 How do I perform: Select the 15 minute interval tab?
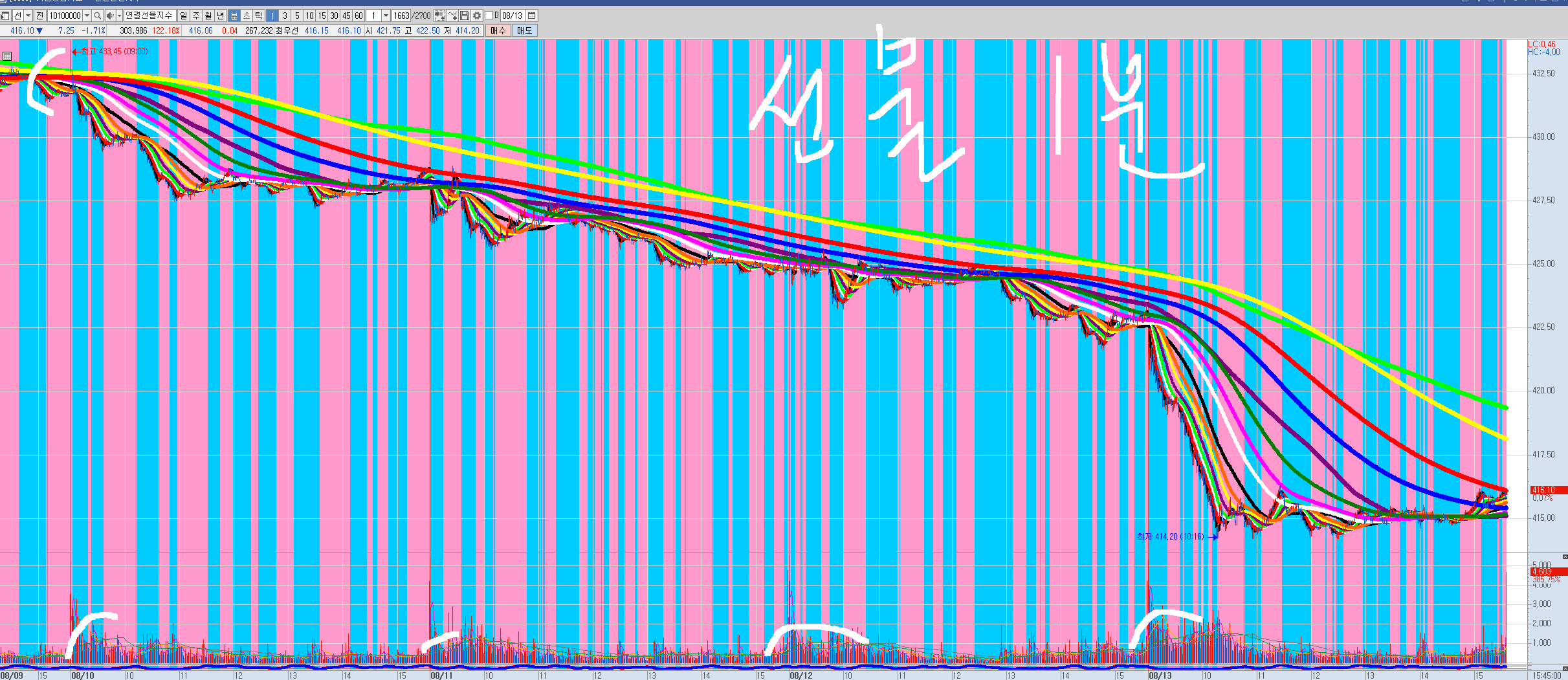coord(322,16)
